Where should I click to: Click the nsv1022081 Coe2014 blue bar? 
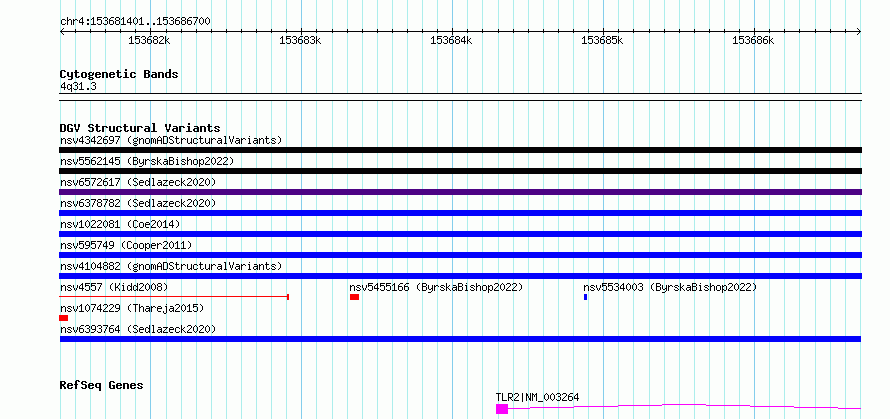point(460,234)
